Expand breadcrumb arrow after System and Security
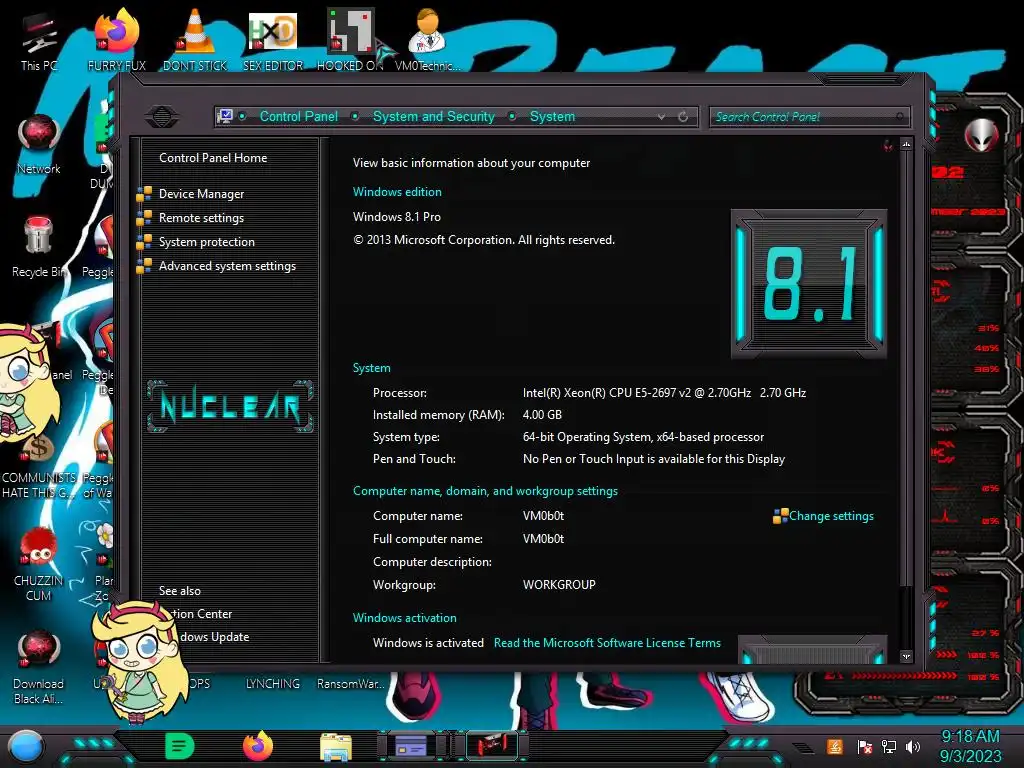1024x768 pixels. 513,116
